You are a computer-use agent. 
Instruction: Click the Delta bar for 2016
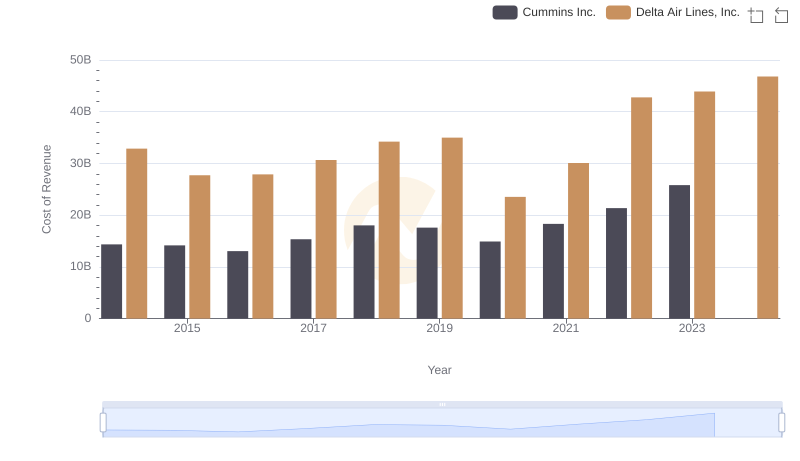(x=263, y=246)
